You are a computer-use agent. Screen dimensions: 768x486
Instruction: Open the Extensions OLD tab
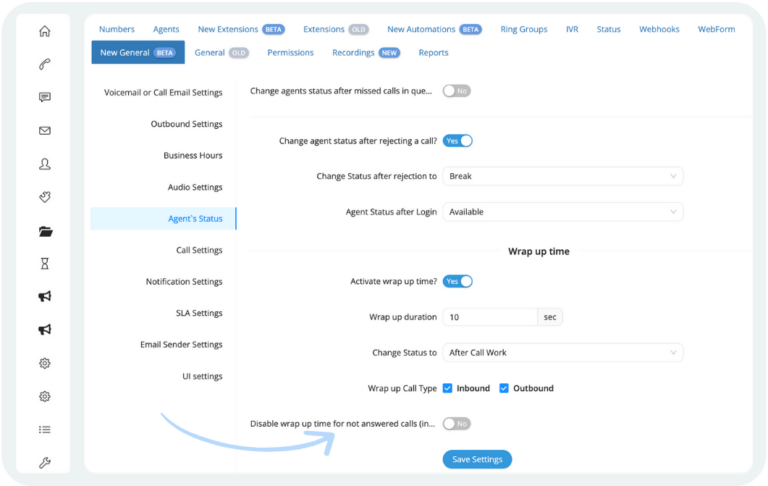tap(336, 29)
